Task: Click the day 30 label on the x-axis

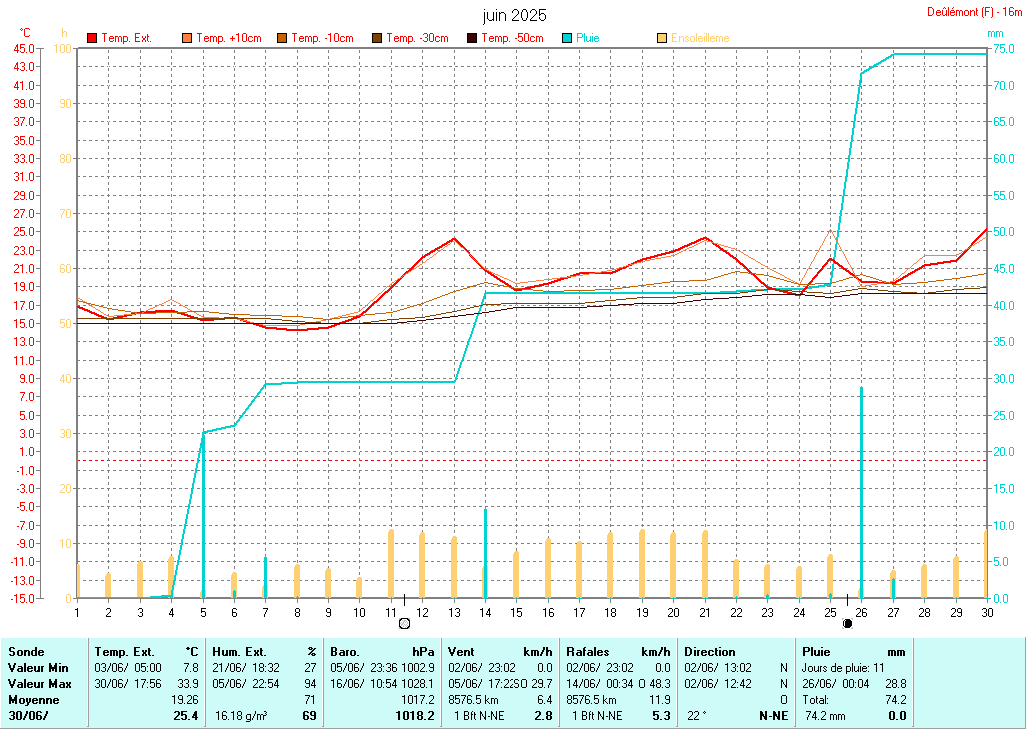Action: click(x=987, y=611)
